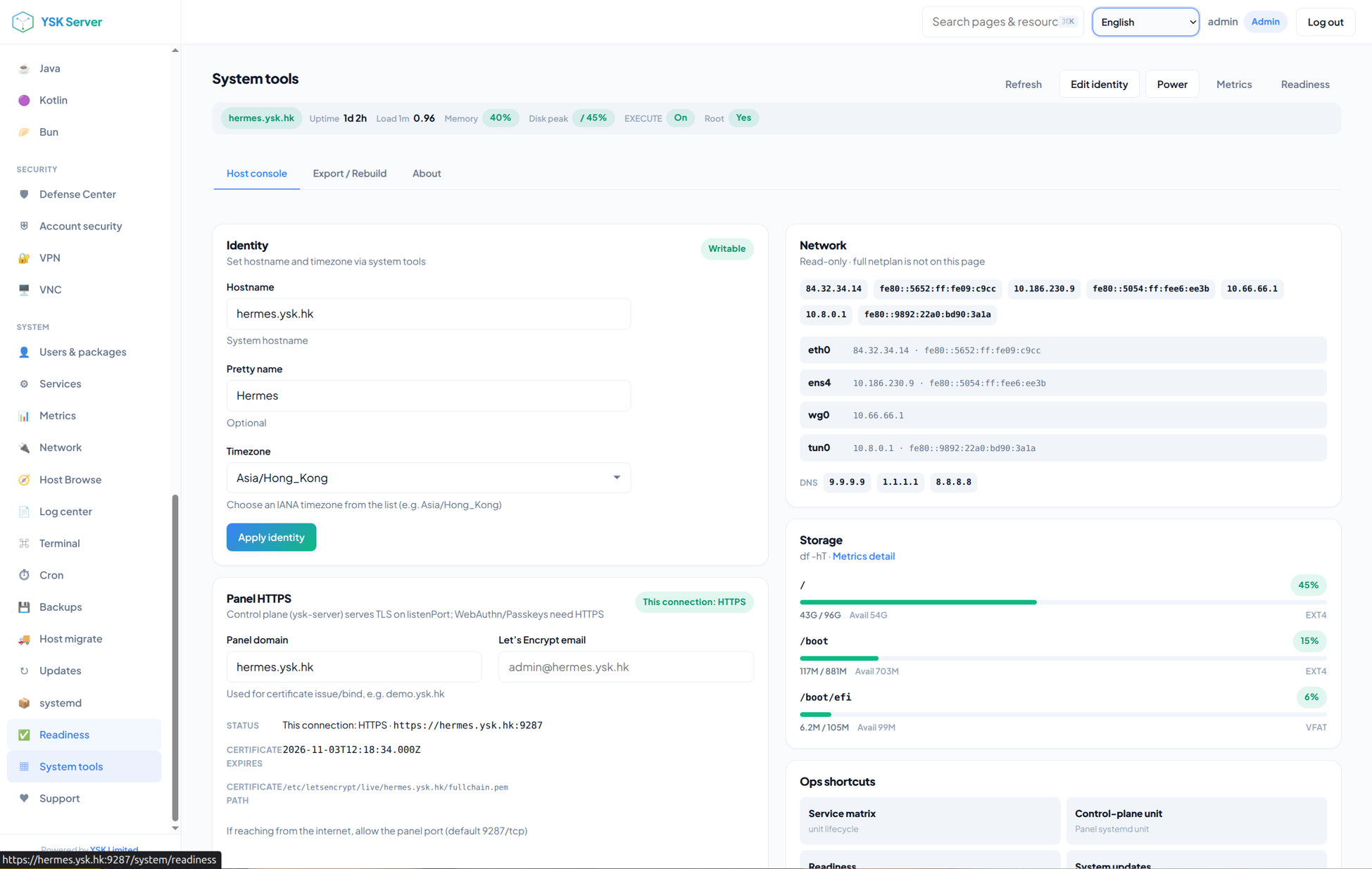Click the 9.9.9.9 DNS chip

847,482
